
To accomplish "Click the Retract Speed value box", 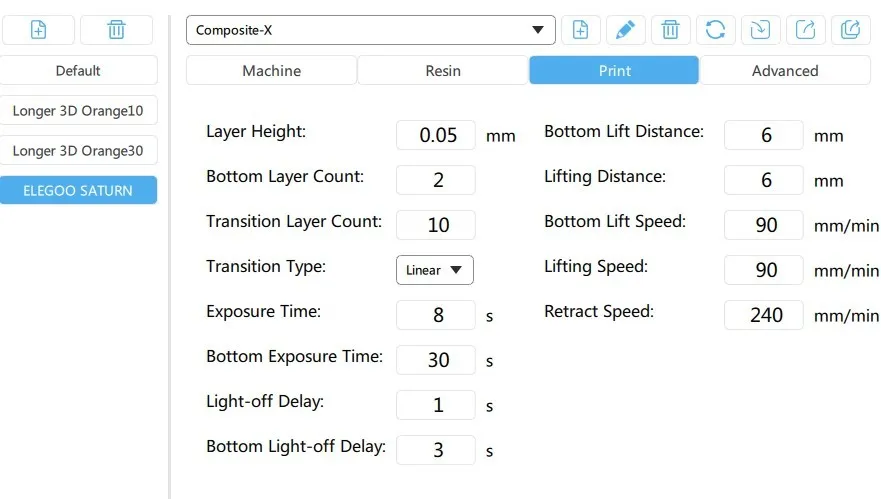I will point(764,315).
